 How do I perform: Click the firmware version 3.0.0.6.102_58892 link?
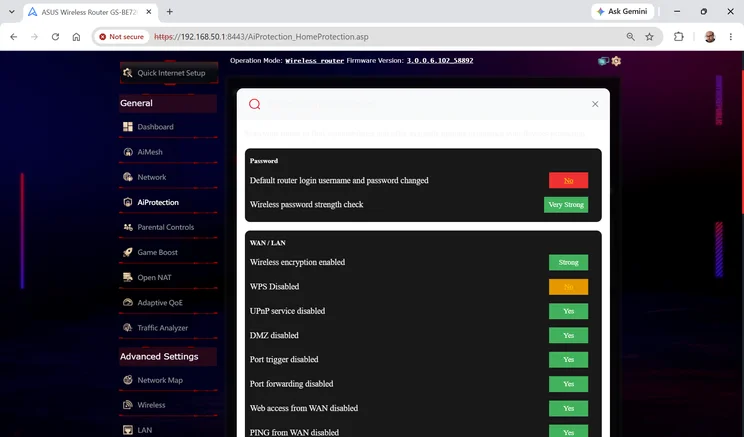click(440, 61)
